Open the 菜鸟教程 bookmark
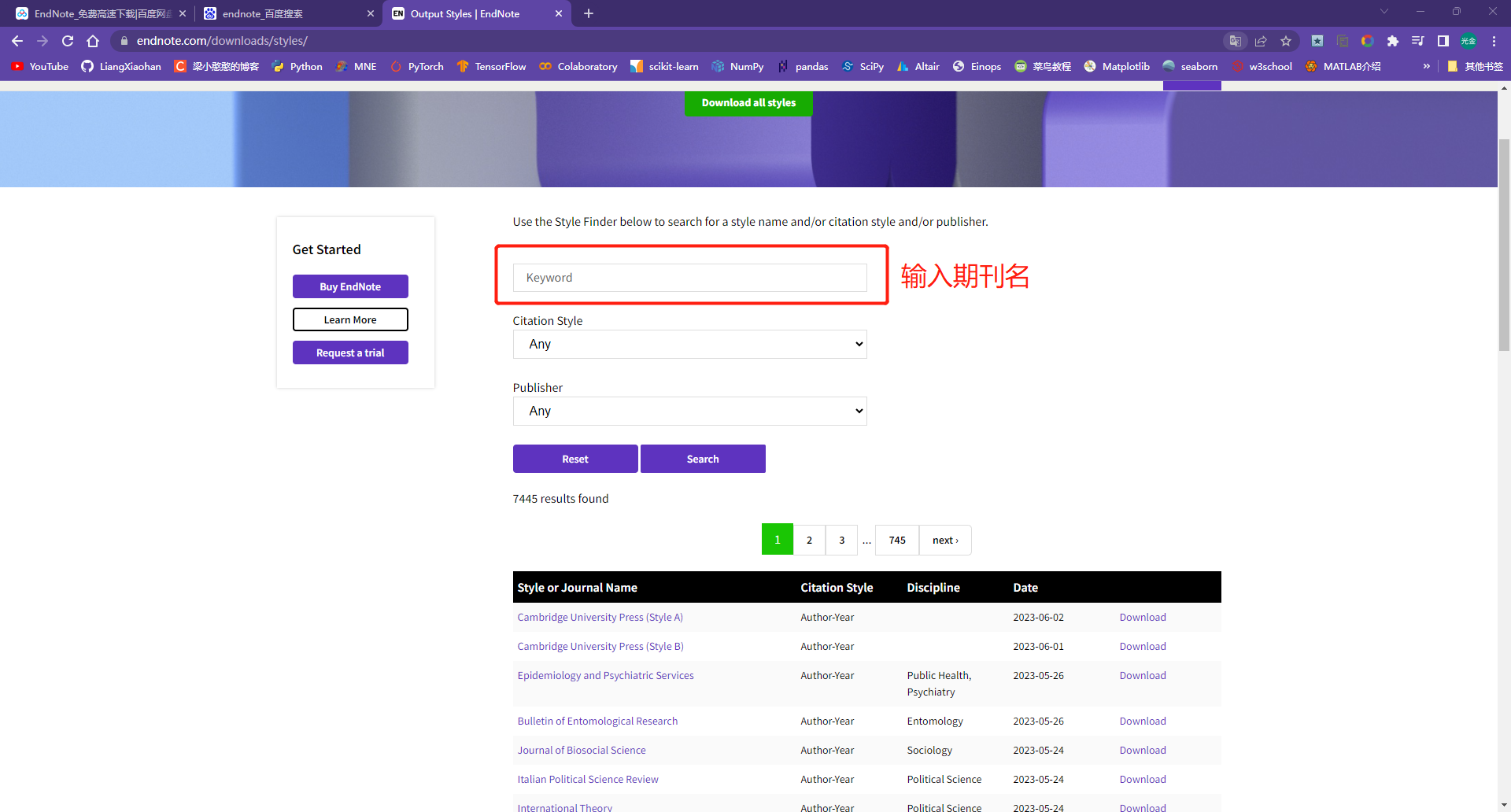The width and height of the screenshot is (1511, 812). (1043, 66)
